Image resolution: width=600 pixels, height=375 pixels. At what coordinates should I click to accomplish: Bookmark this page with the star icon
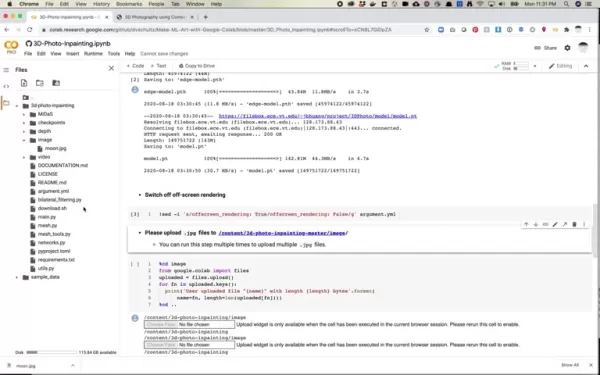427,29
